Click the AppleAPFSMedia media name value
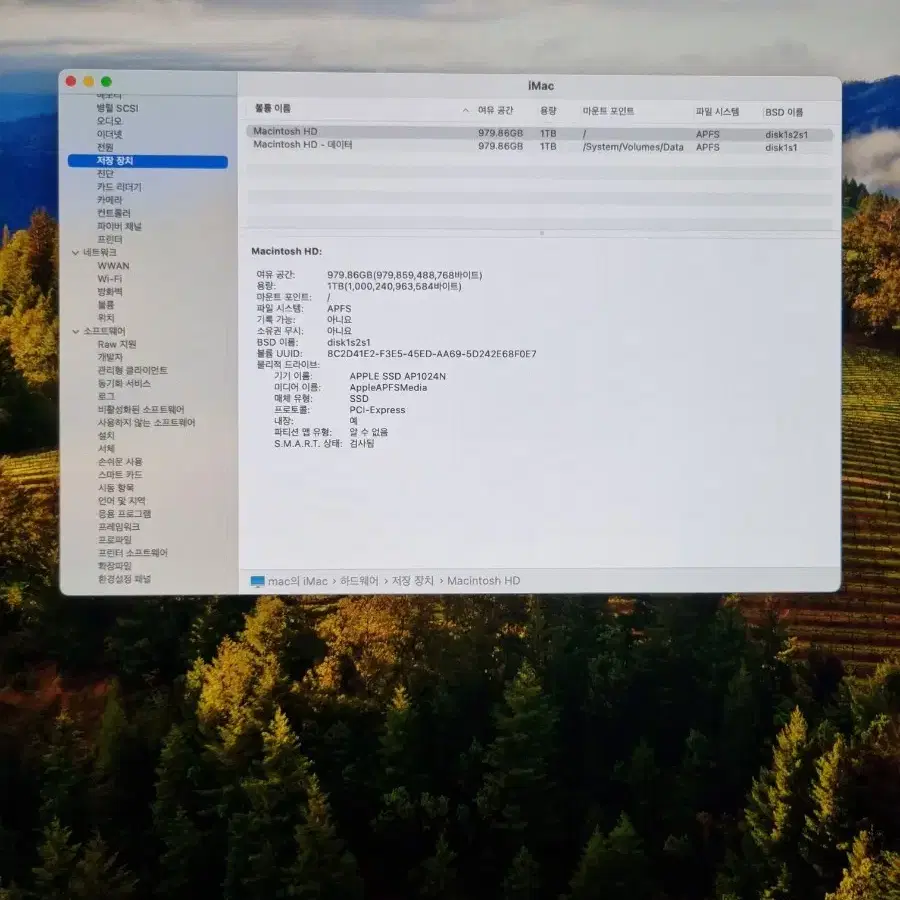The height and width of the screenshot is (900, 900). (x=388, y=388)
